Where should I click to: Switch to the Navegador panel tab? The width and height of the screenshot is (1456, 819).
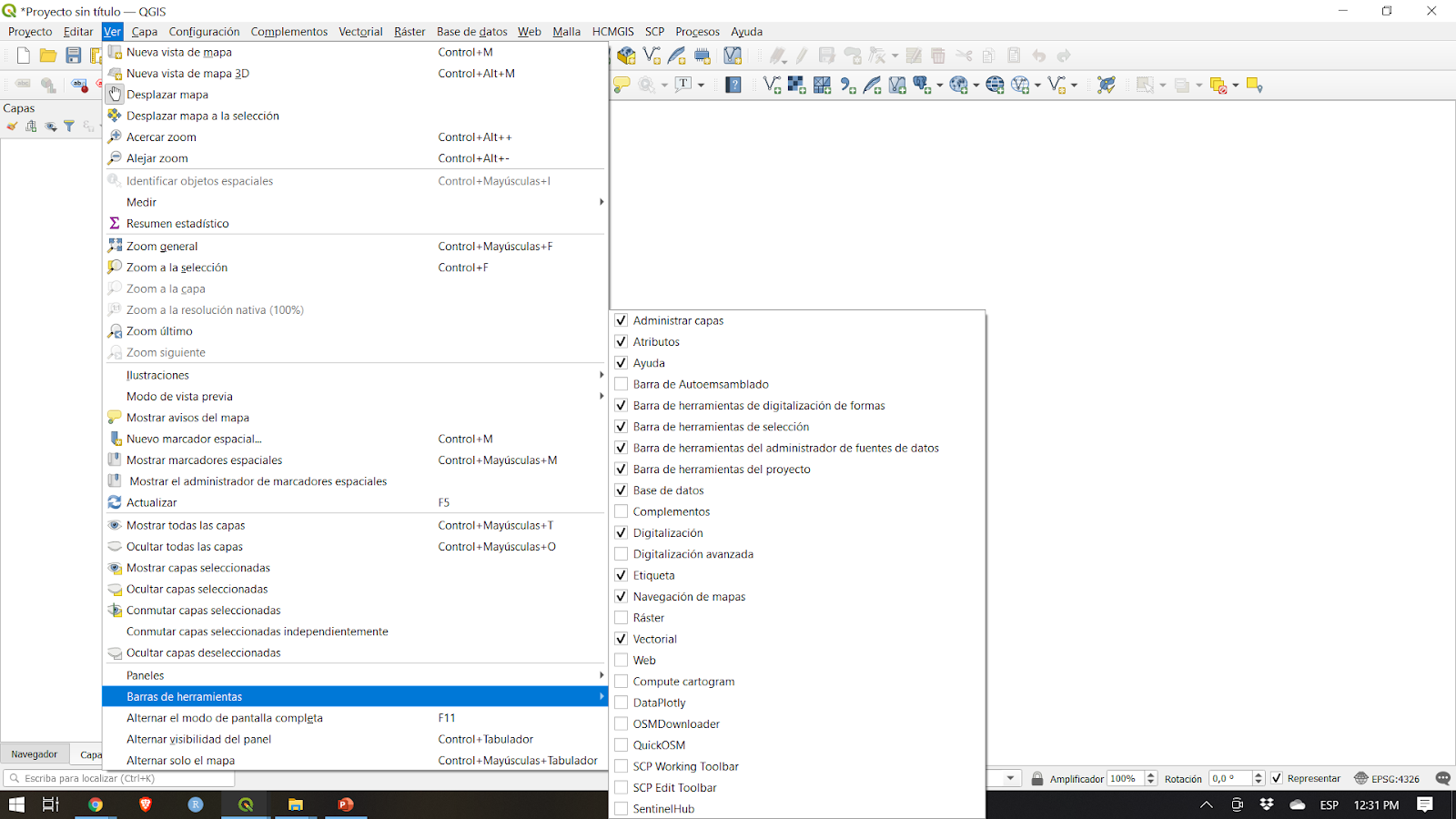35,753
